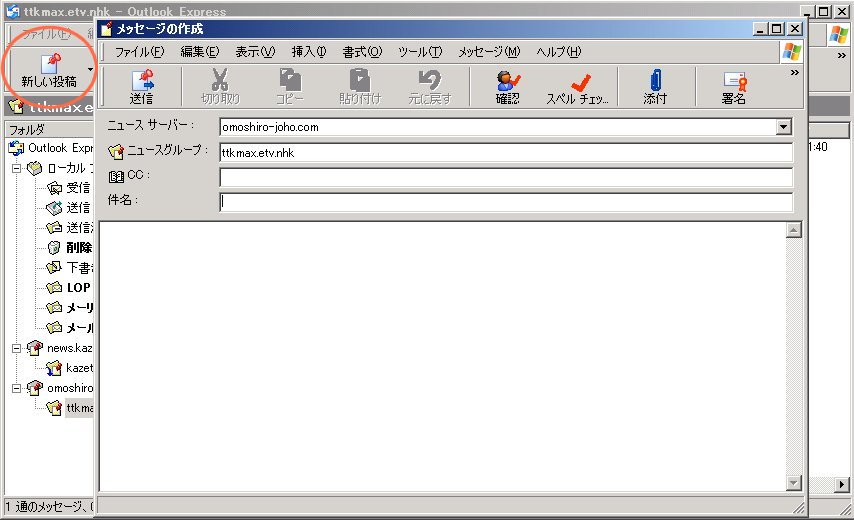Click into the CC input field
This screenshot has width=854, height=520.
506,177
